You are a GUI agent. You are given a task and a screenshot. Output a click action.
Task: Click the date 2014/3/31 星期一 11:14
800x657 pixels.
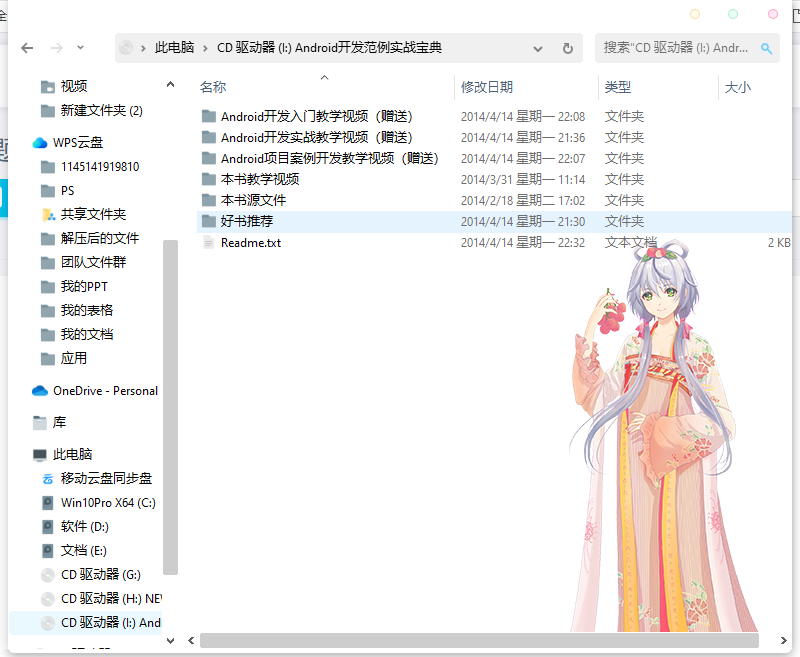tap(522, 180)
